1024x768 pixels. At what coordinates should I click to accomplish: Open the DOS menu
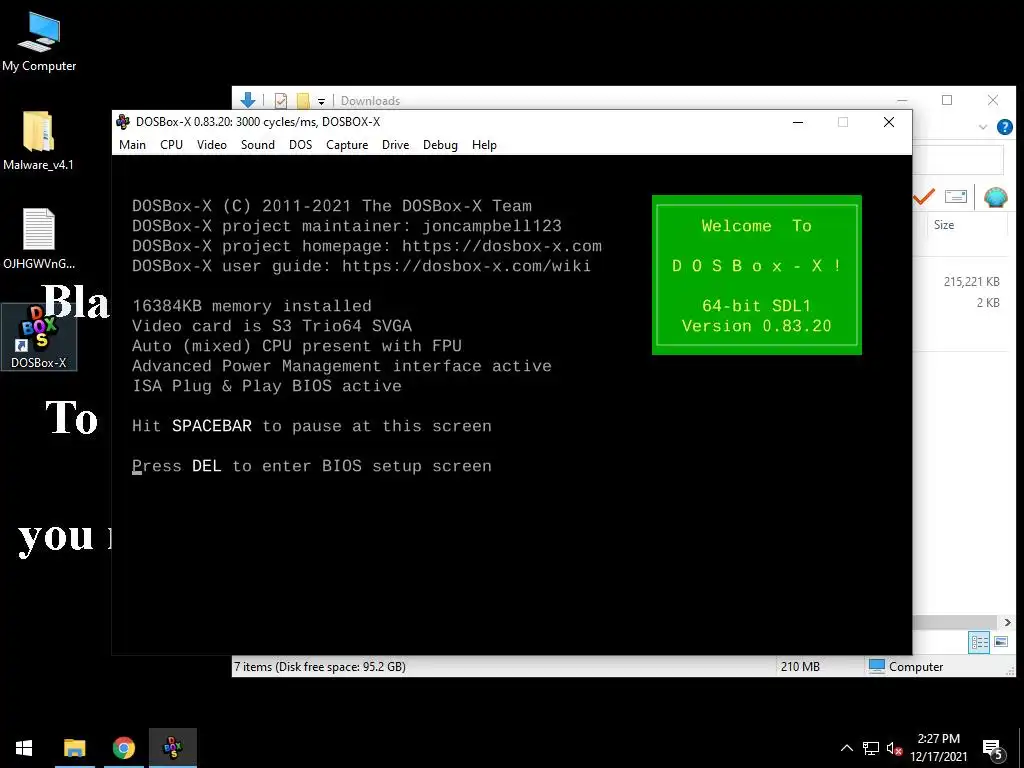point(300,145)
